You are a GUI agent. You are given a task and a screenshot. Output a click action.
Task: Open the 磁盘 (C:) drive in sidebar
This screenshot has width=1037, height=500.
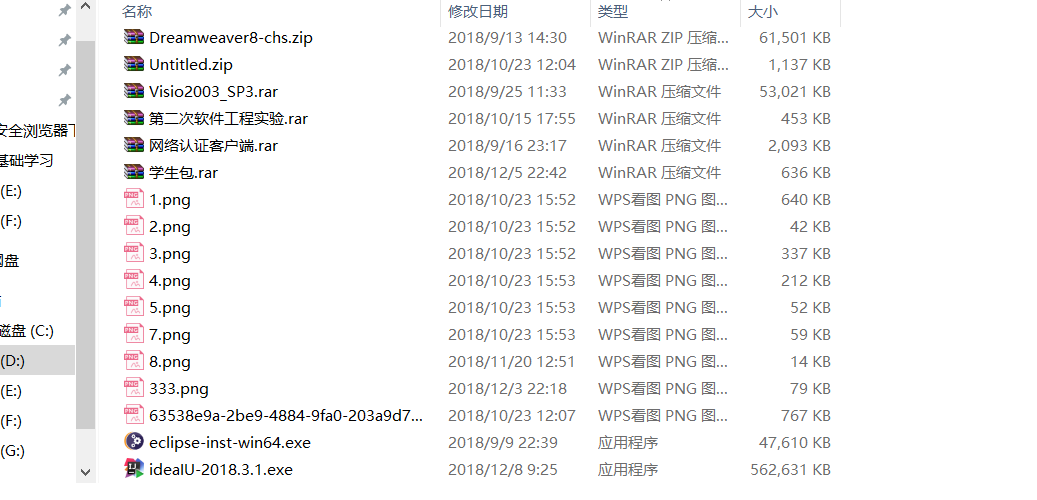pyautogui.click(x=27, y=331)
